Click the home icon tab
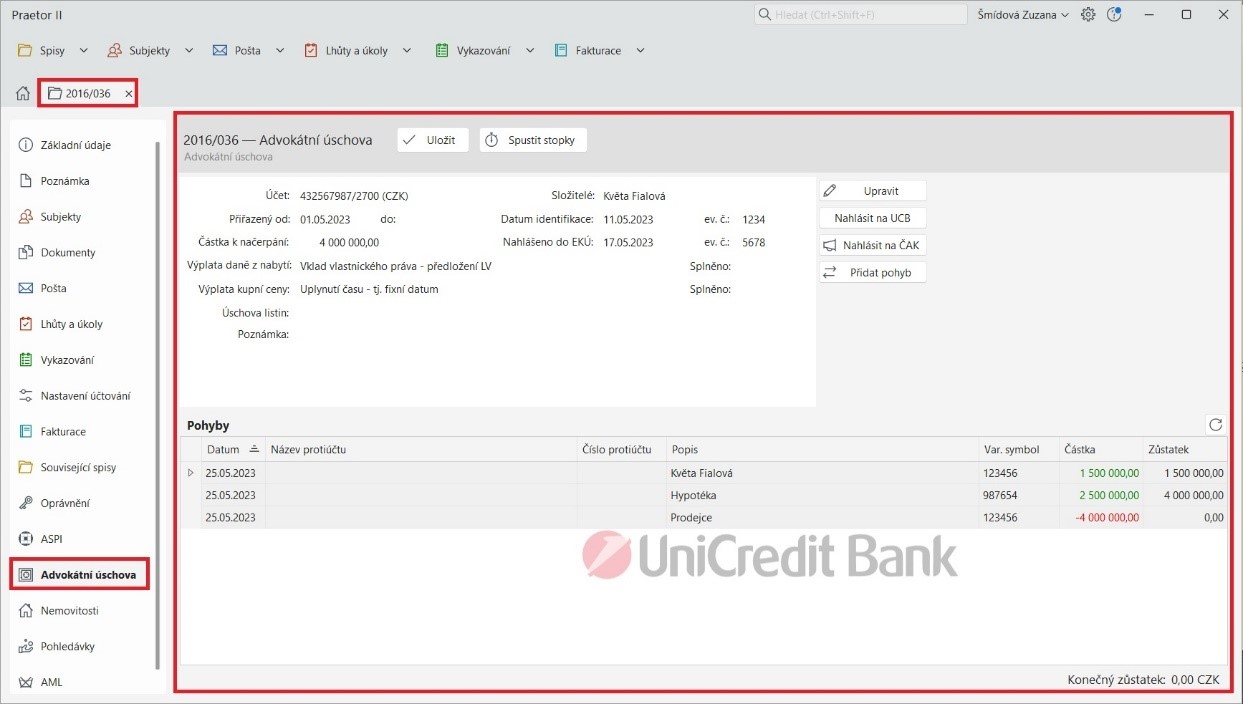The height and width of the screenshot is (704, 1243). pos(22,94)
